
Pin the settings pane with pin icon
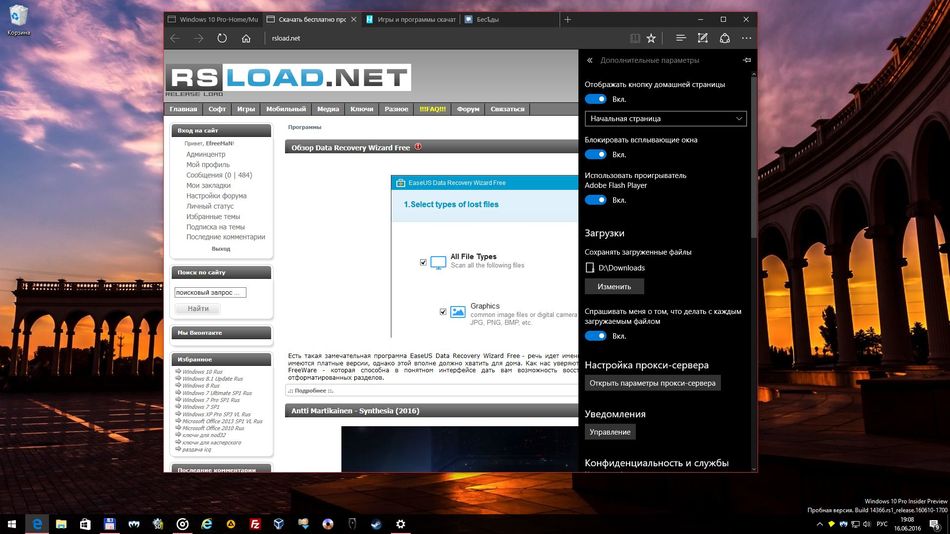(x=747, y=60)
